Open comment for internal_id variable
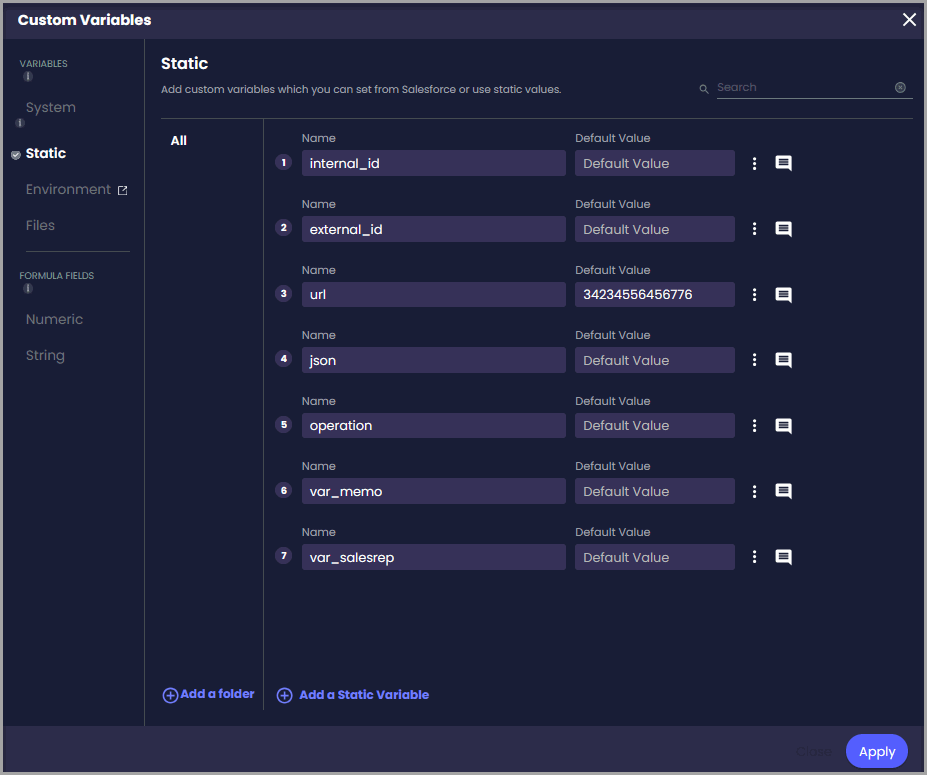The width and height of the screenshot is (927, 775). point(783,163)
